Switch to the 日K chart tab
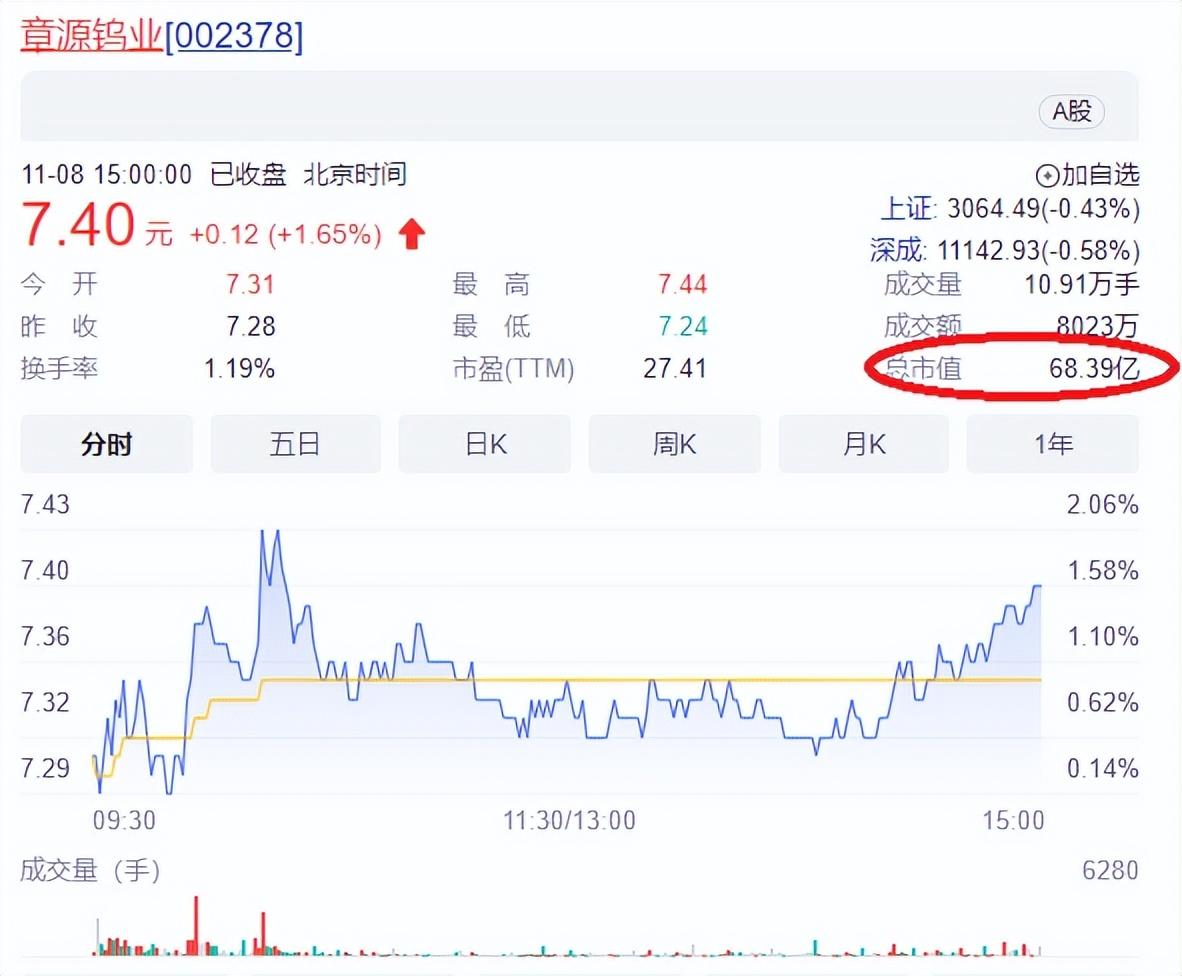 [x=485, y=444]
